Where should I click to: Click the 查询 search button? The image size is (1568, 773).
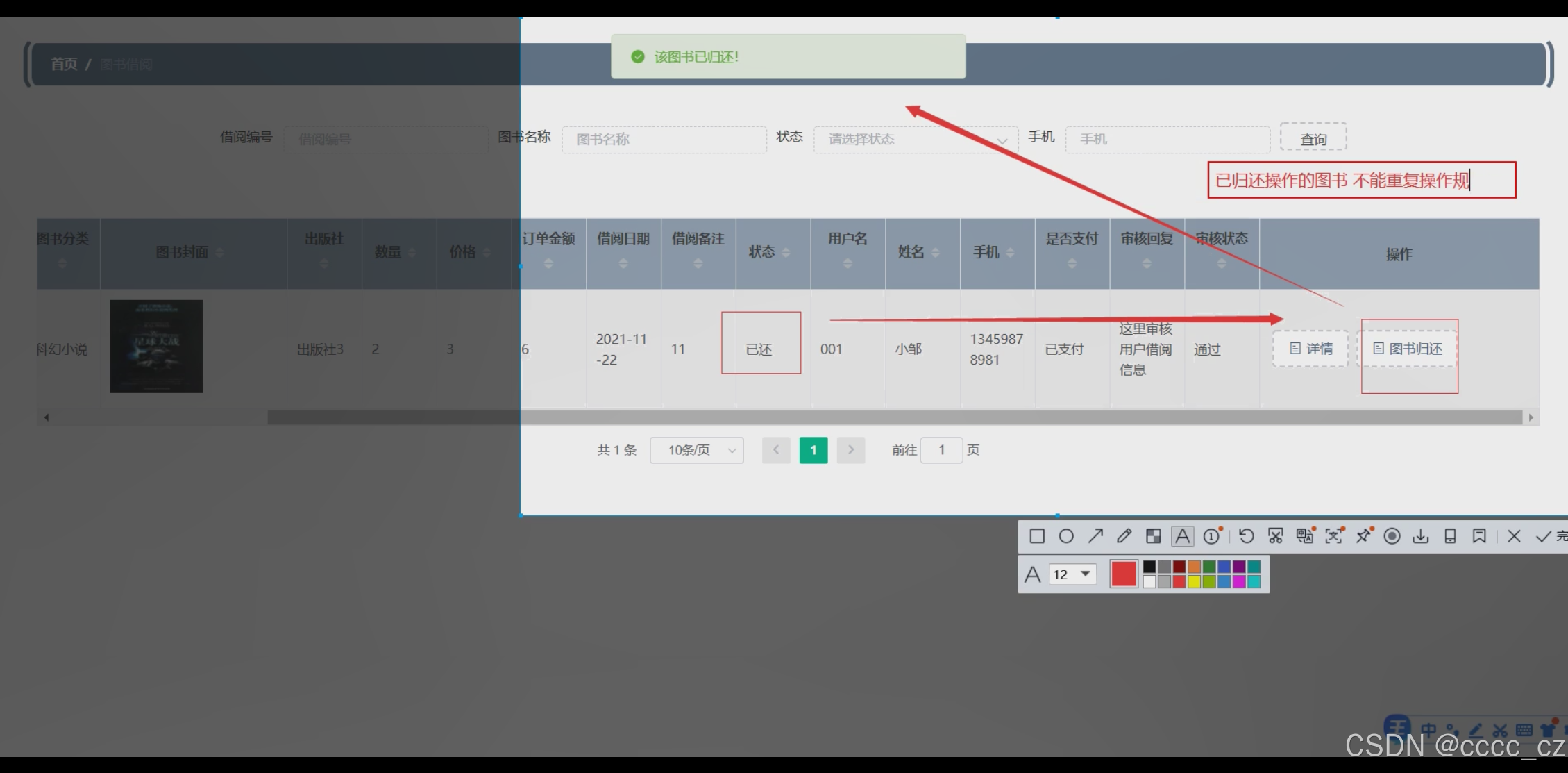coord(1313,138)
